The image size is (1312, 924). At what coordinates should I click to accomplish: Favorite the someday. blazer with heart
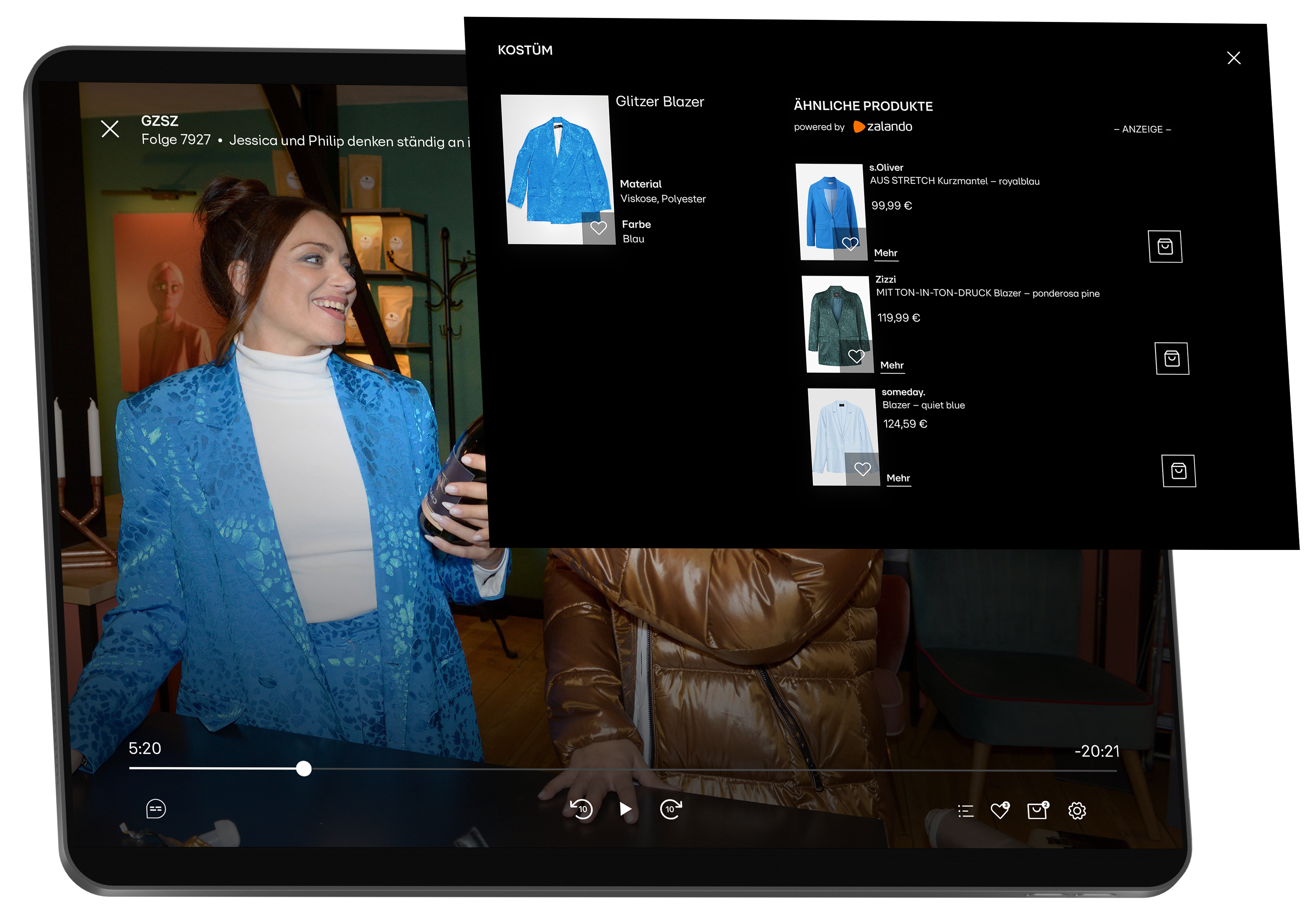[x=862, y=469]
